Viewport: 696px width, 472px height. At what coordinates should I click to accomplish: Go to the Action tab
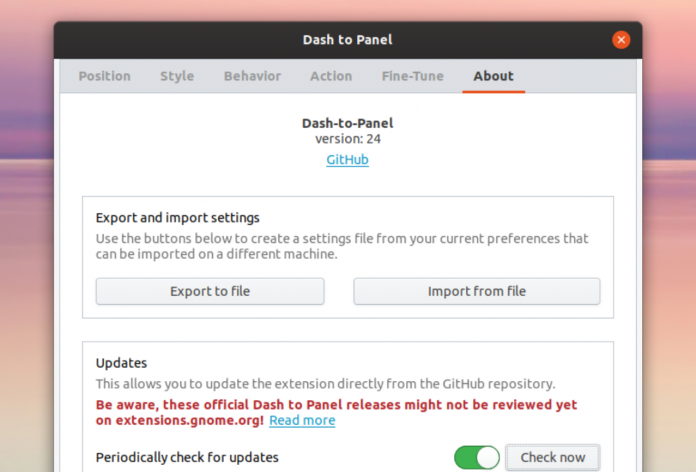tap(331, 76)
